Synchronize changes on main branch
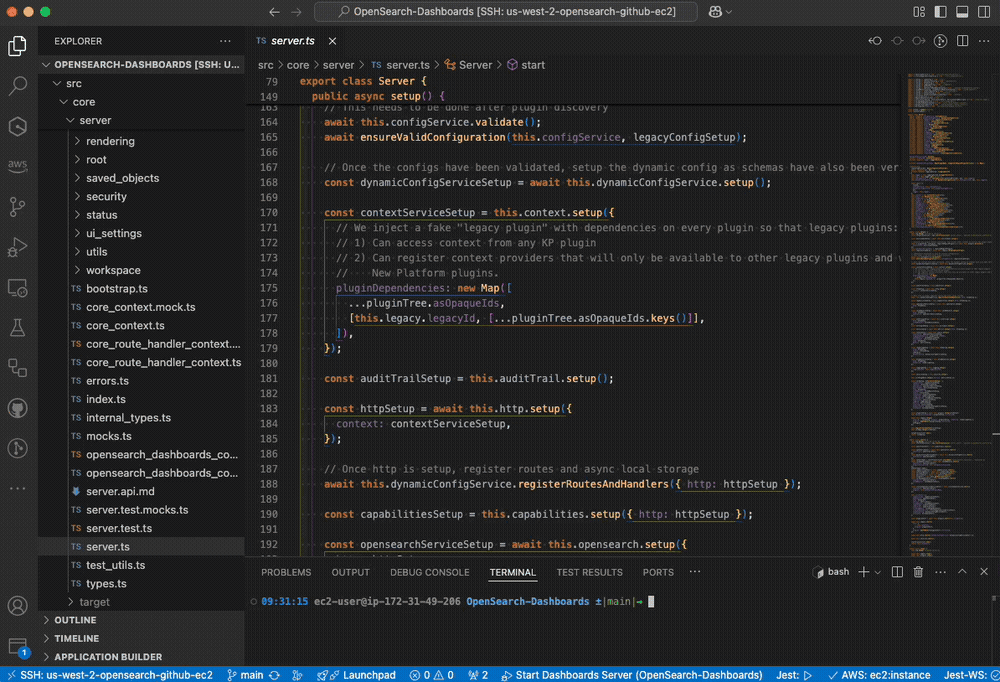The width and height of the screenshot is (1000, 682). point(274,675)
